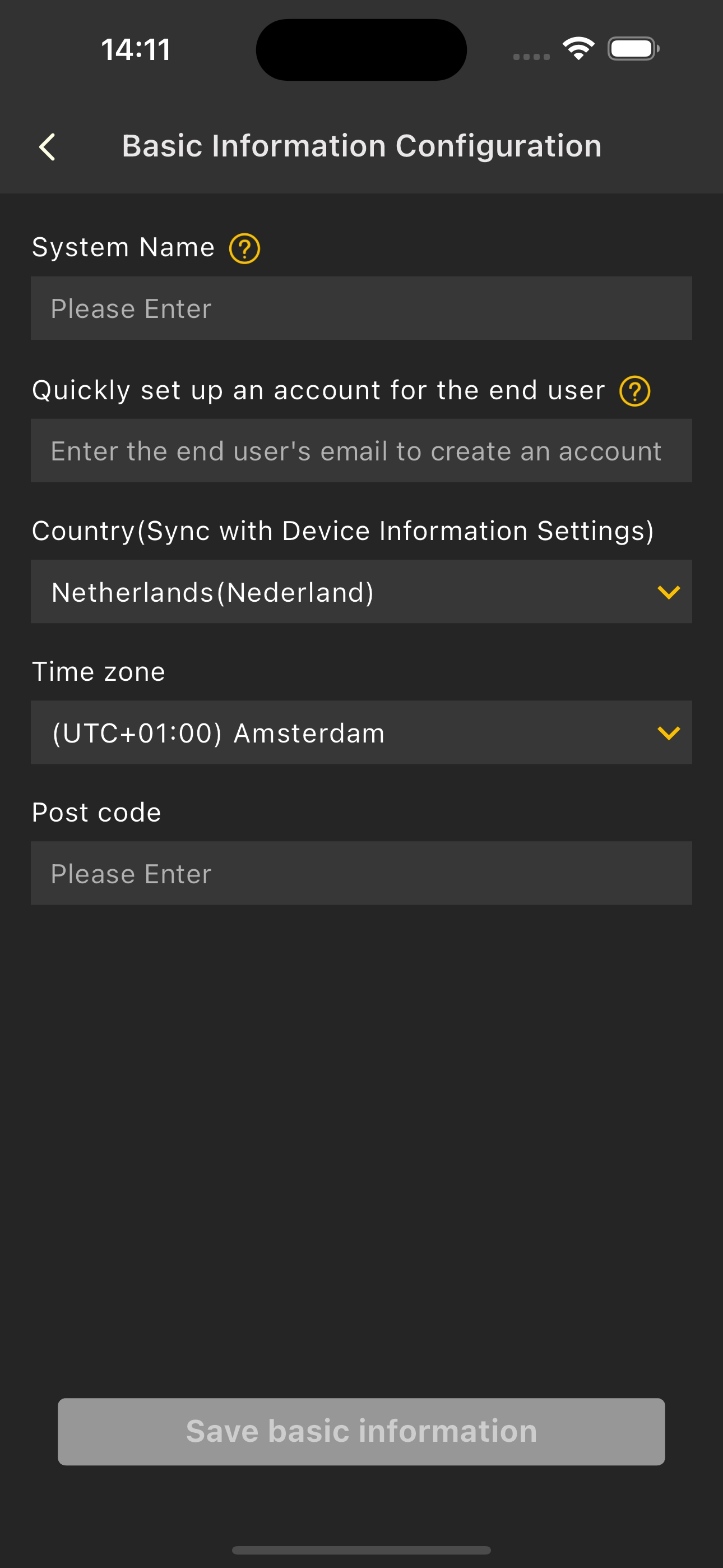Tap the Post code label text
The width and height of the screenshot is (723, 1568).
click(97, 813)
